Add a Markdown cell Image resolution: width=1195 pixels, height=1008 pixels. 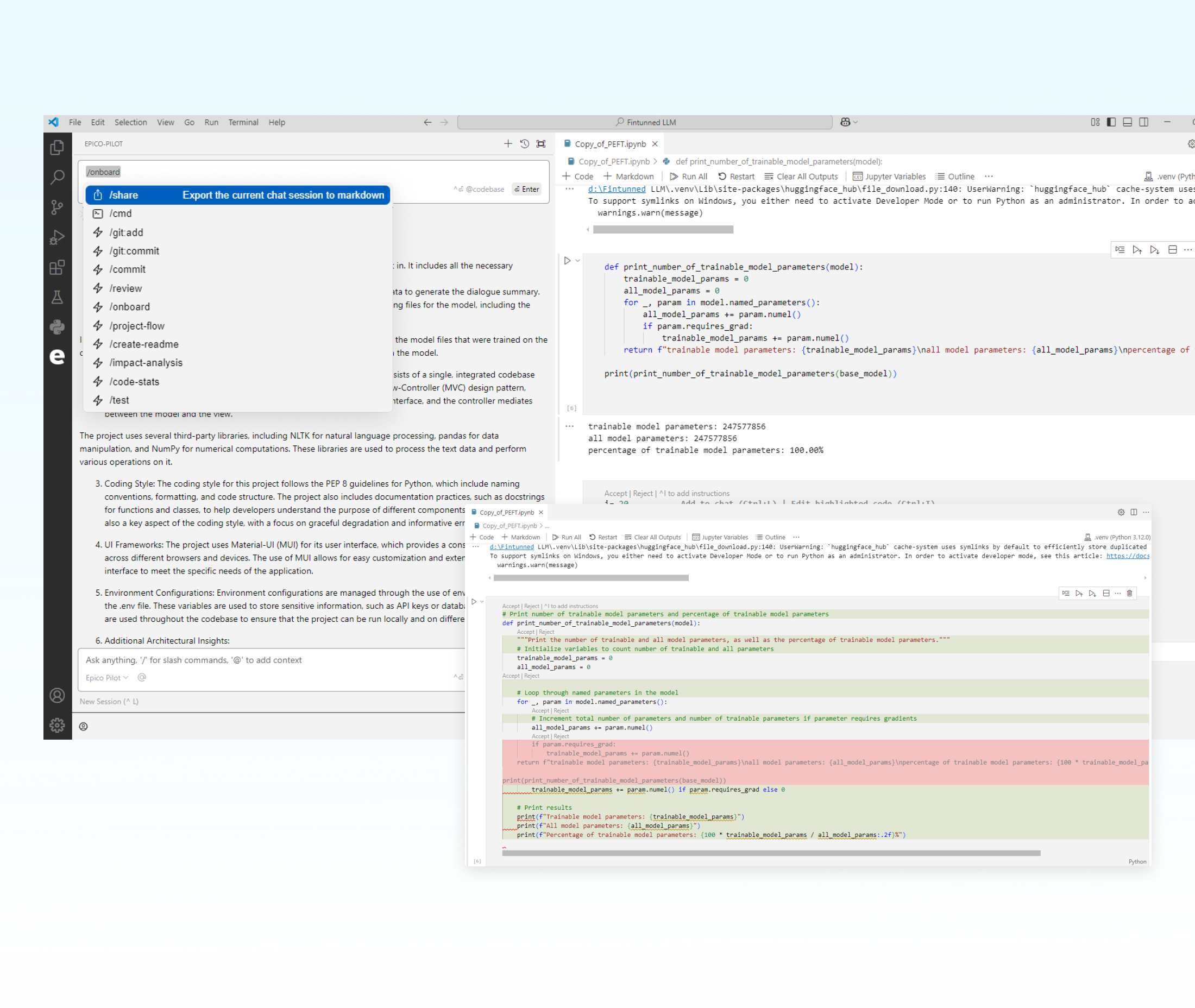click(x=628, y=177)
